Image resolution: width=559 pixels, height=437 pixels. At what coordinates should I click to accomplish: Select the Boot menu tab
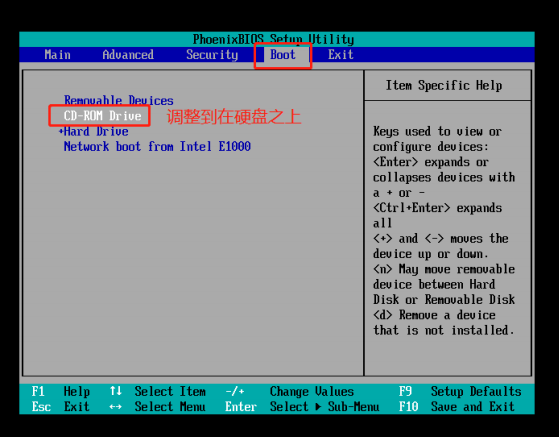(x=283, y=55)
